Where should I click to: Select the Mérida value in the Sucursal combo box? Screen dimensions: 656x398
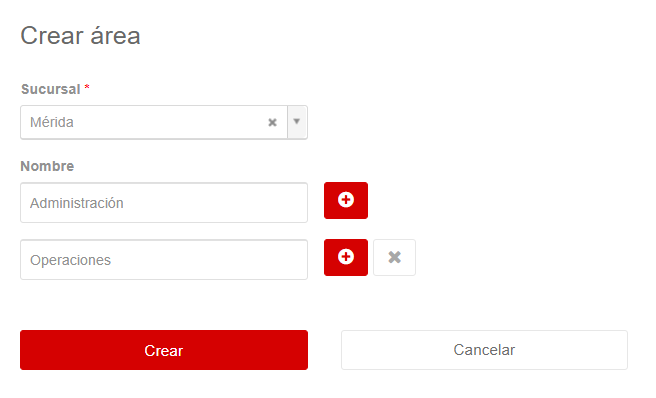[x=51, y=122]
